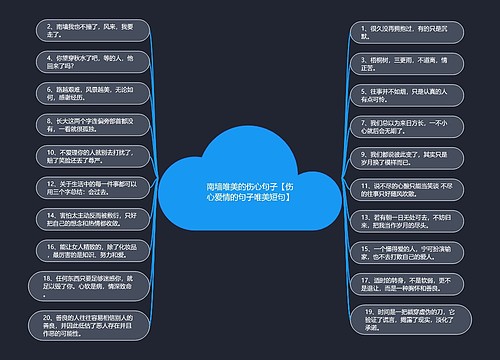This screenshot has width=500, height=360.
Task: Select node 18 任何东西只要足够迷惑你
Action: 89,287
